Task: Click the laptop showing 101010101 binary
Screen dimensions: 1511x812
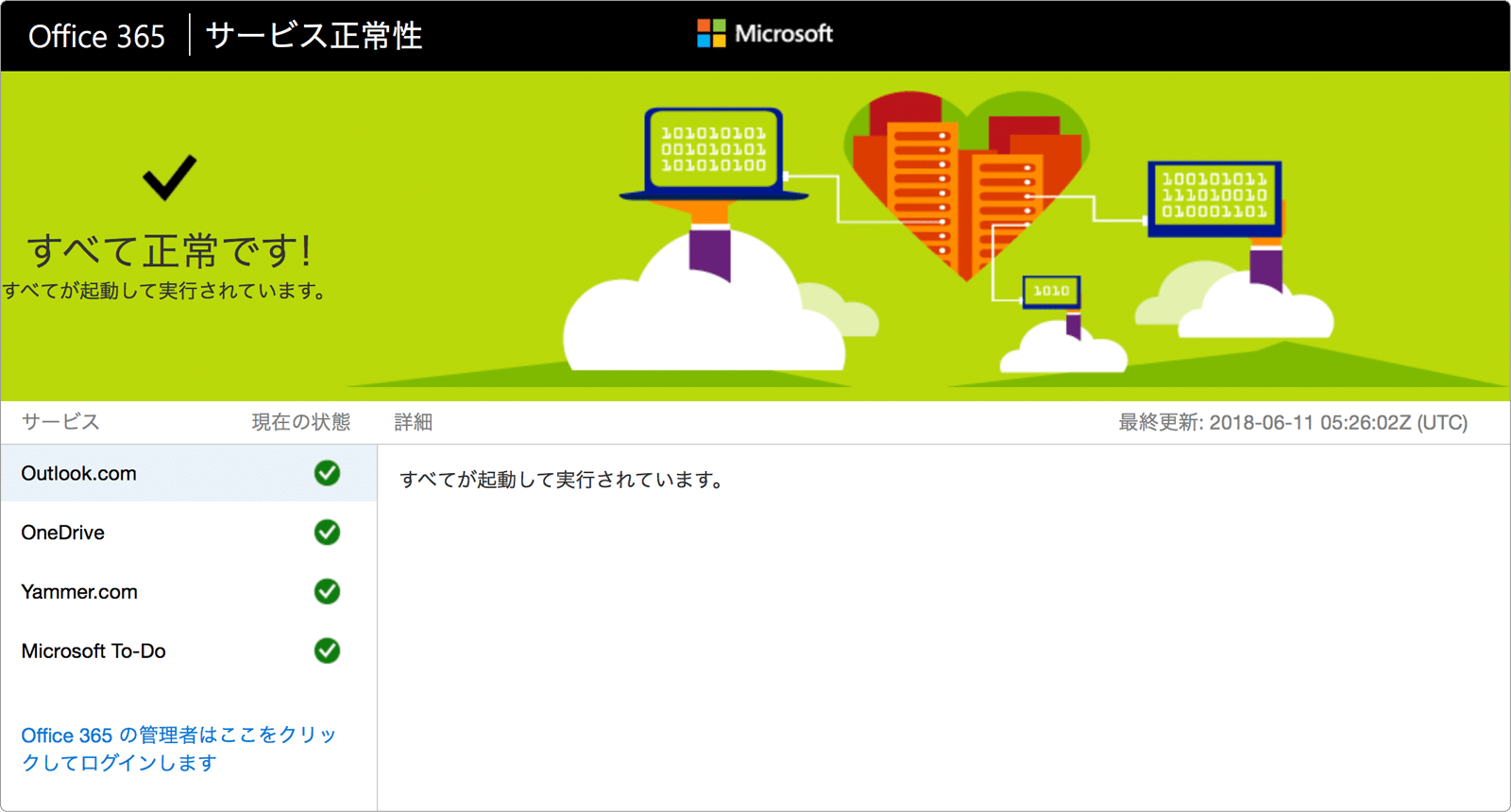Action: coord(714,154)
